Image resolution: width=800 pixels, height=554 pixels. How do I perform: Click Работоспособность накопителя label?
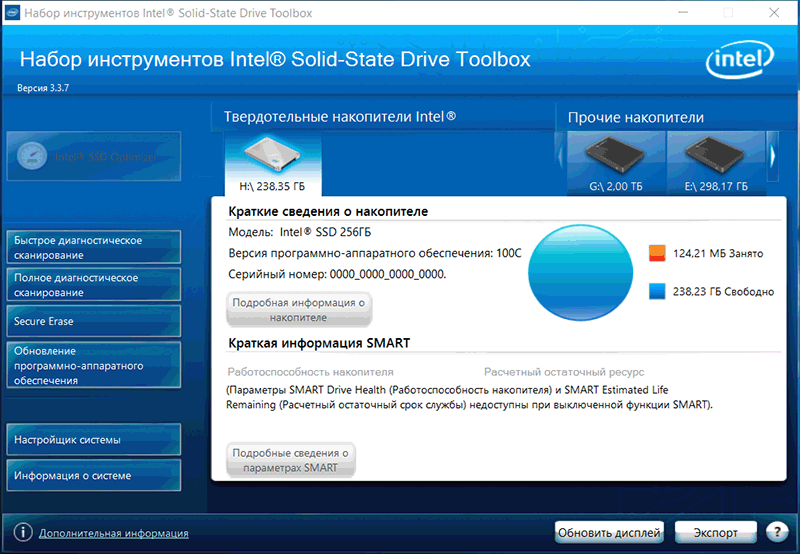[310, 372]
